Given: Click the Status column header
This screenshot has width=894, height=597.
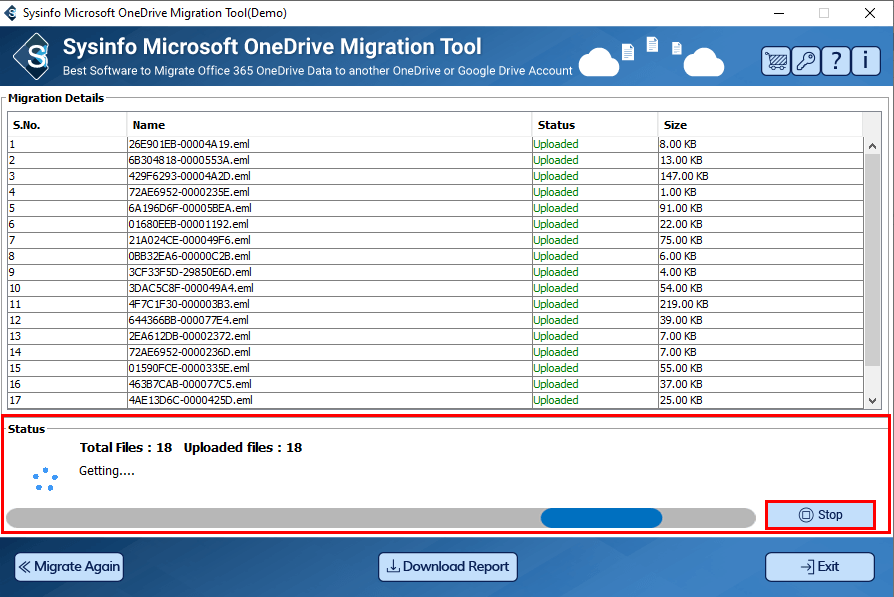Looking at the screenshot, I should coord(594,125).
